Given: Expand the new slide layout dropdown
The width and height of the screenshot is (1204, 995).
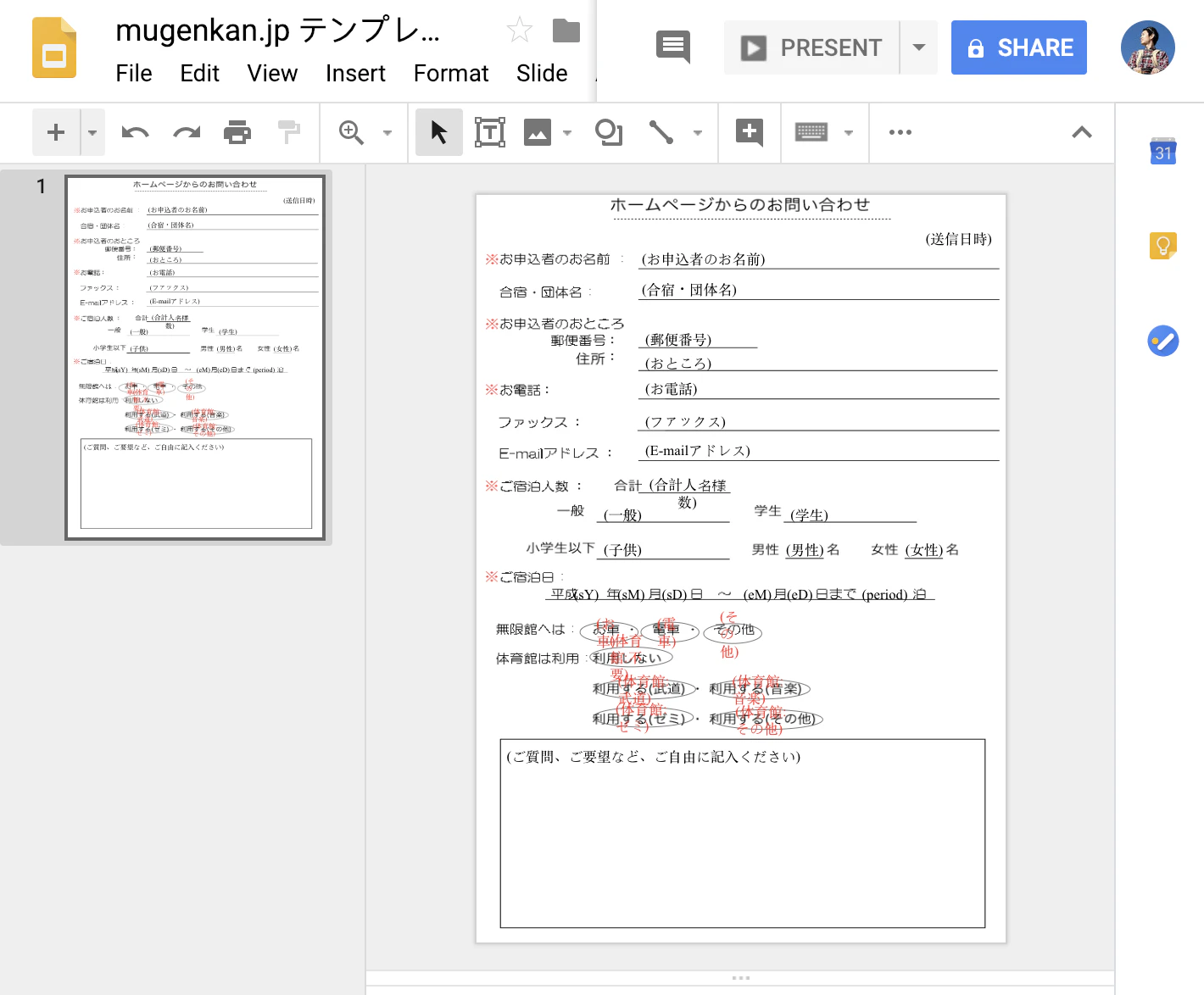Looking at the screenshot, I should [x=92, y=132].
